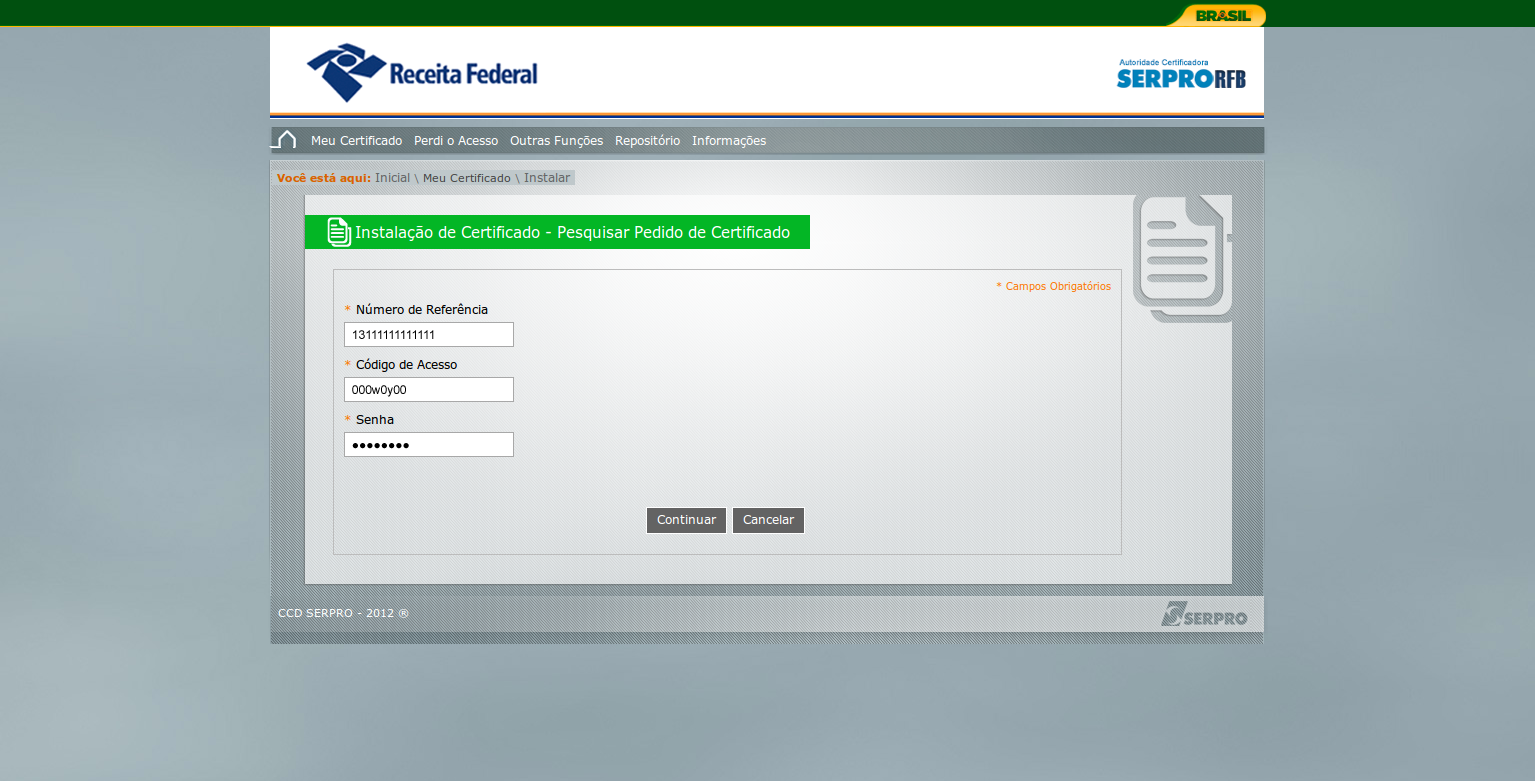1535x781 pixels.
Task: Click the Campos Obrigatórios note
Action: click(x=1053, y=286)
